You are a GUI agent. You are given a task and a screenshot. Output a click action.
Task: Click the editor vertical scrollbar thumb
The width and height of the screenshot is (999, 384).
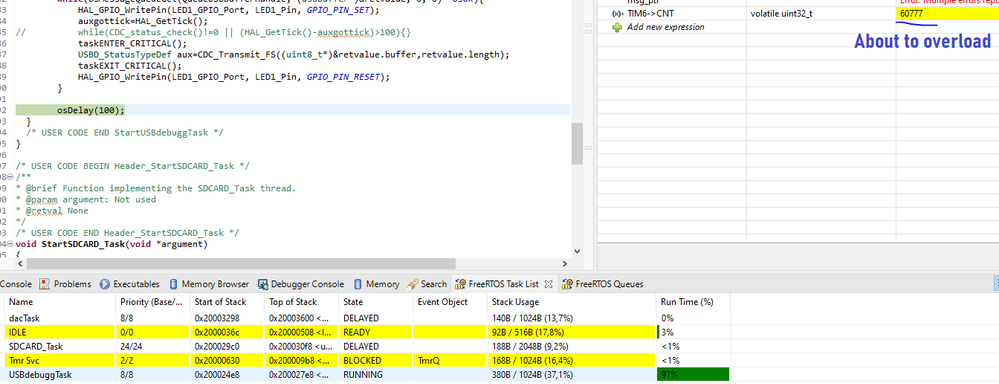pyautogui.click(x=577, y=143)
